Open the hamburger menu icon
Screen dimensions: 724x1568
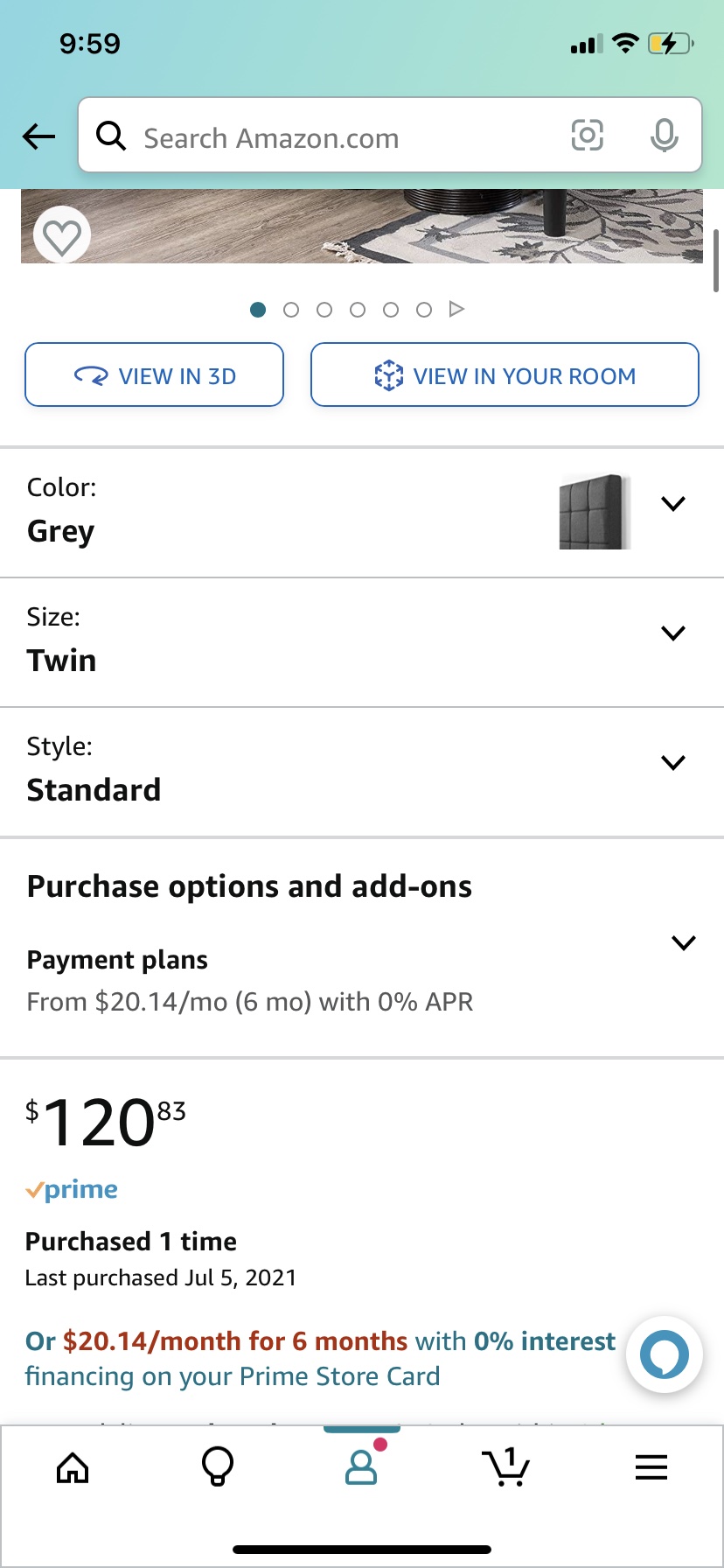coord(651,1467)
